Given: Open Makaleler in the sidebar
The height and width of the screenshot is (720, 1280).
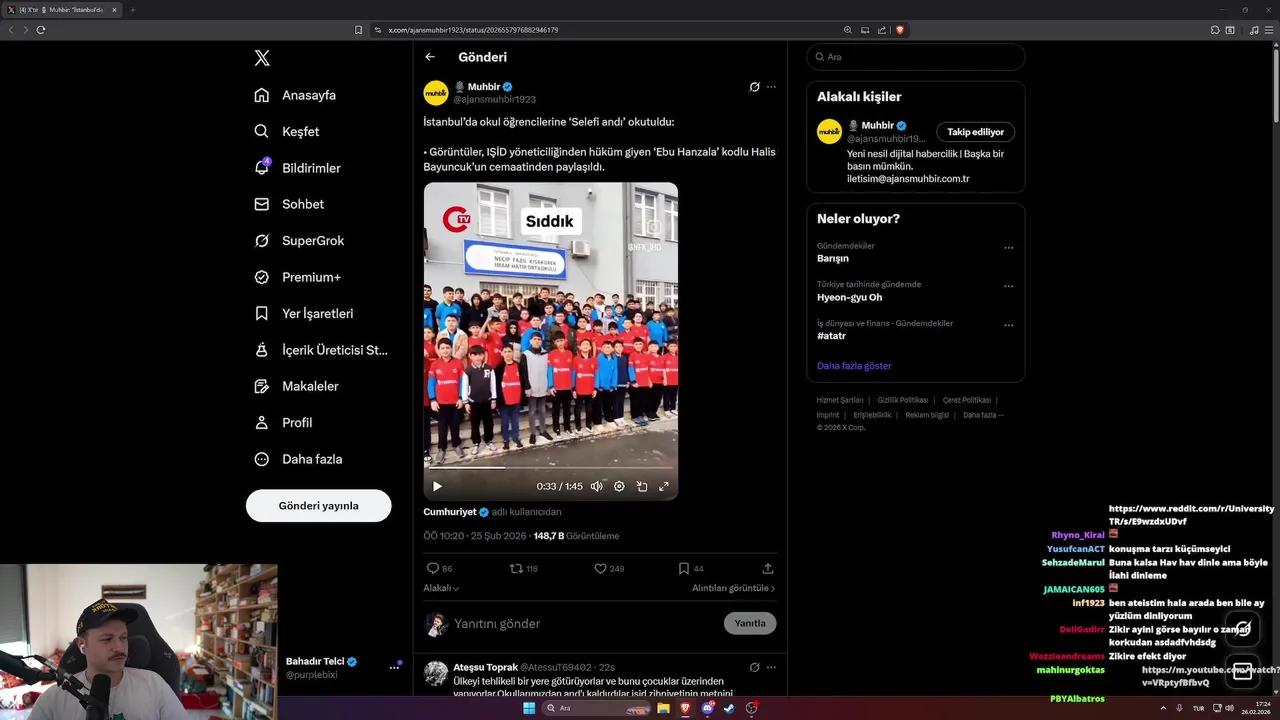Looking at the screenshot, I should (296, 386).
